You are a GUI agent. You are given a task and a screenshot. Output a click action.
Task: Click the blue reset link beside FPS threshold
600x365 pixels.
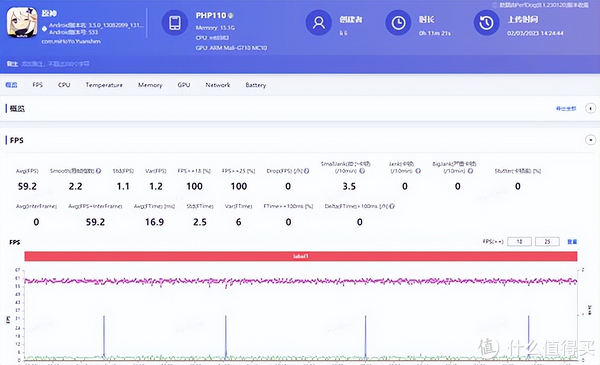click(x=572, y=241)
